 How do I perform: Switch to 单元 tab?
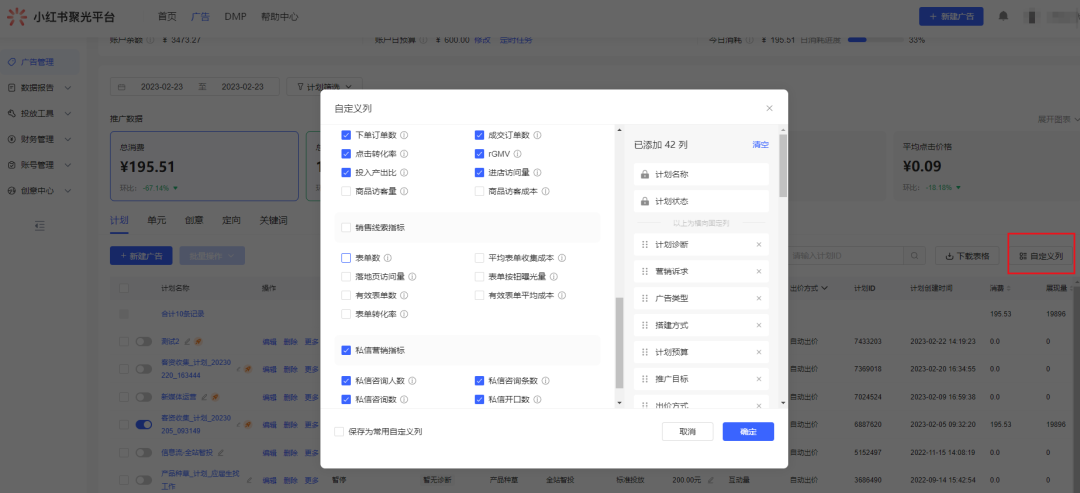click(156, 220)
